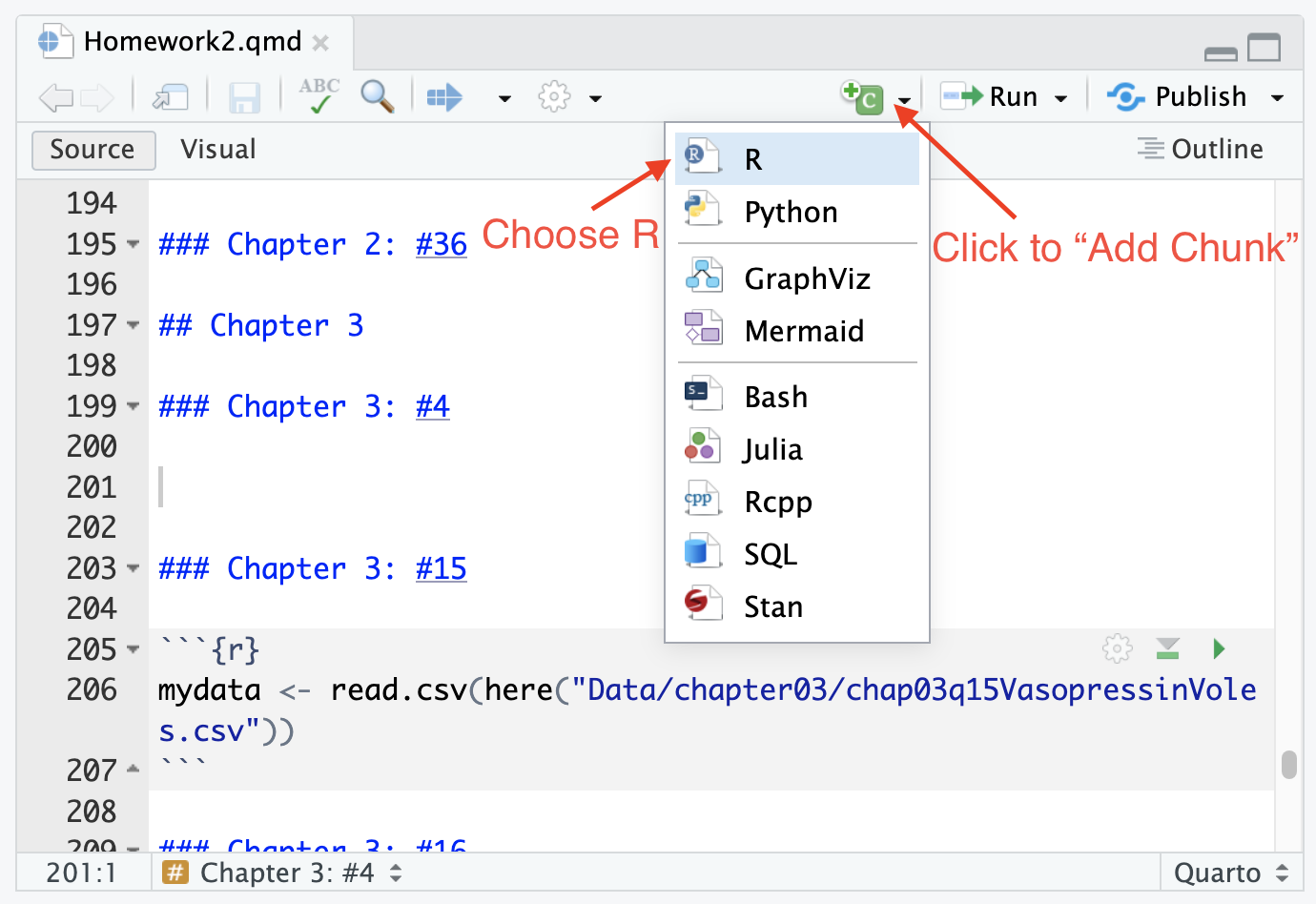Run all chunks above this chunk
The height and width of the screenshot is (904, 1316).
1168,648
